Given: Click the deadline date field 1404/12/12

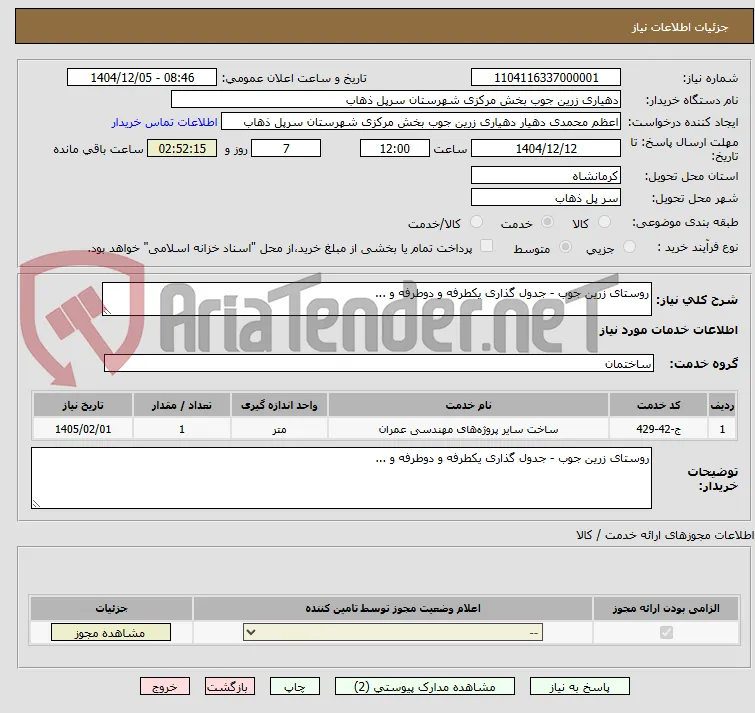Looking at the screenshot, I should pos(546,148).
